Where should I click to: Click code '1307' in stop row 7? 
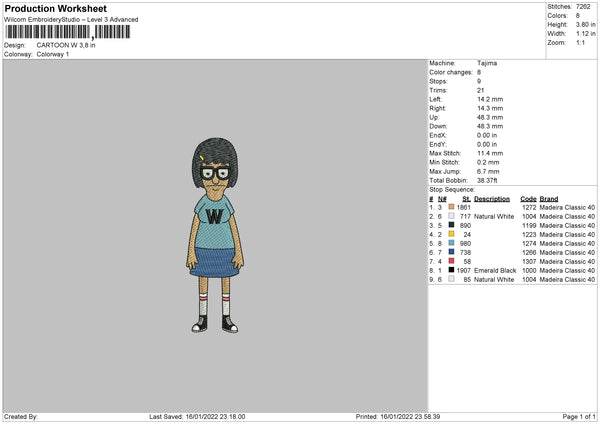529,261
